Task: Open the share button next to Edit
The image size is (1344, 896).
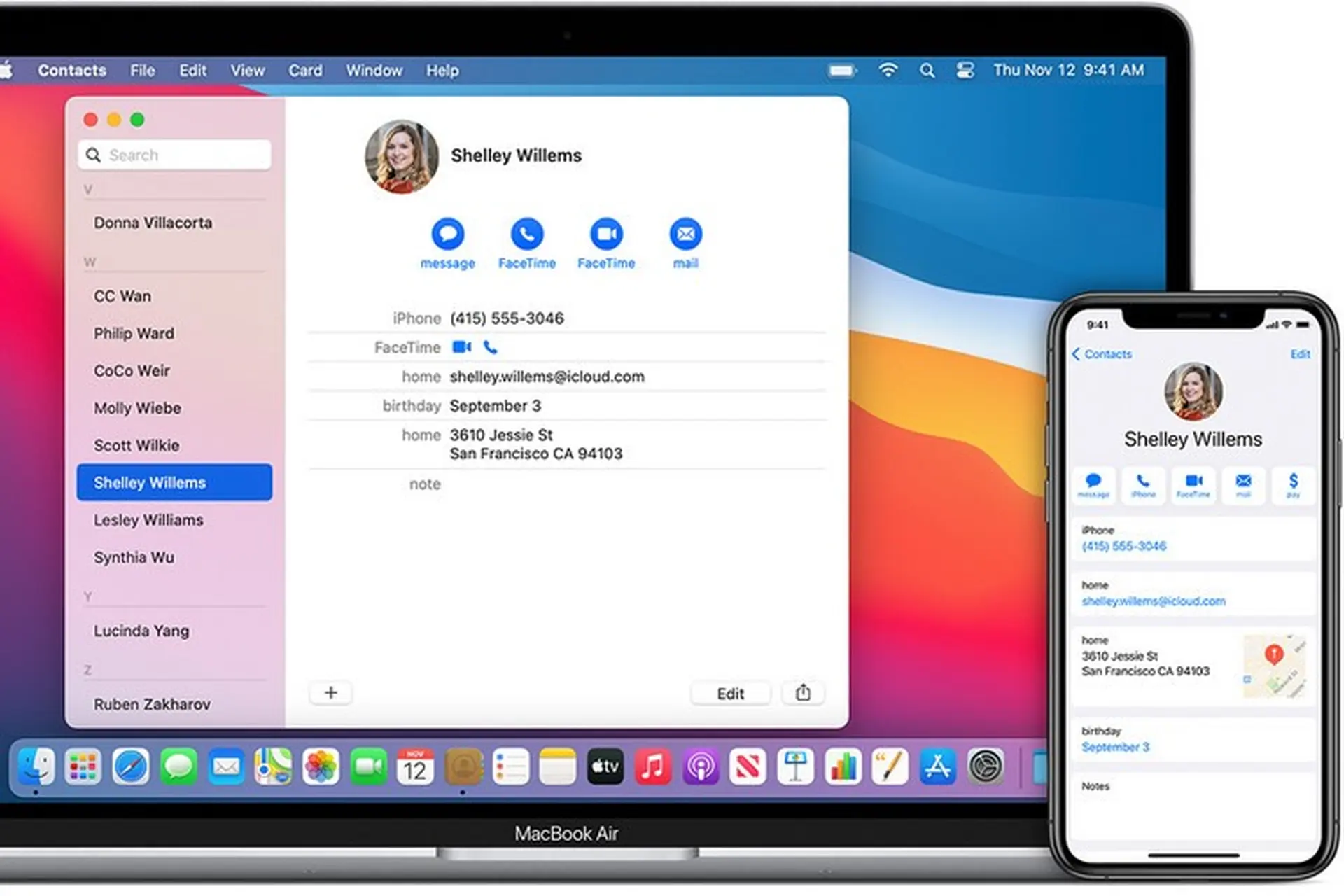Action: click(803, 693)
